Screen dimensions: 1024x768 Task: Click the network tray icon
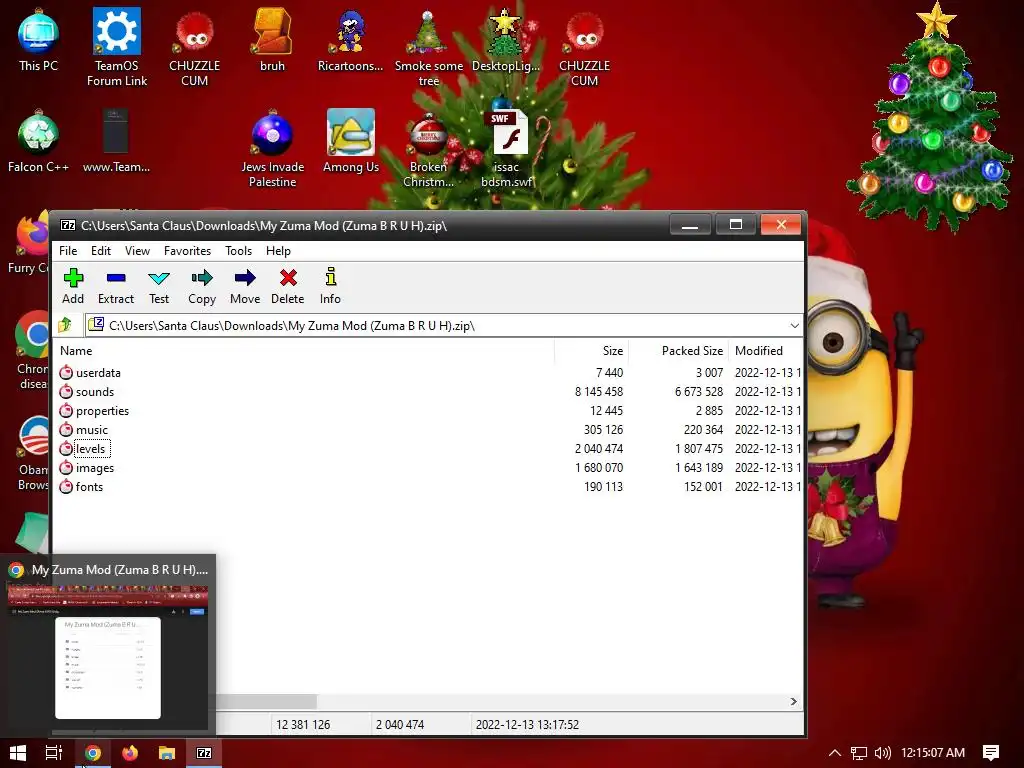[859, 753]
